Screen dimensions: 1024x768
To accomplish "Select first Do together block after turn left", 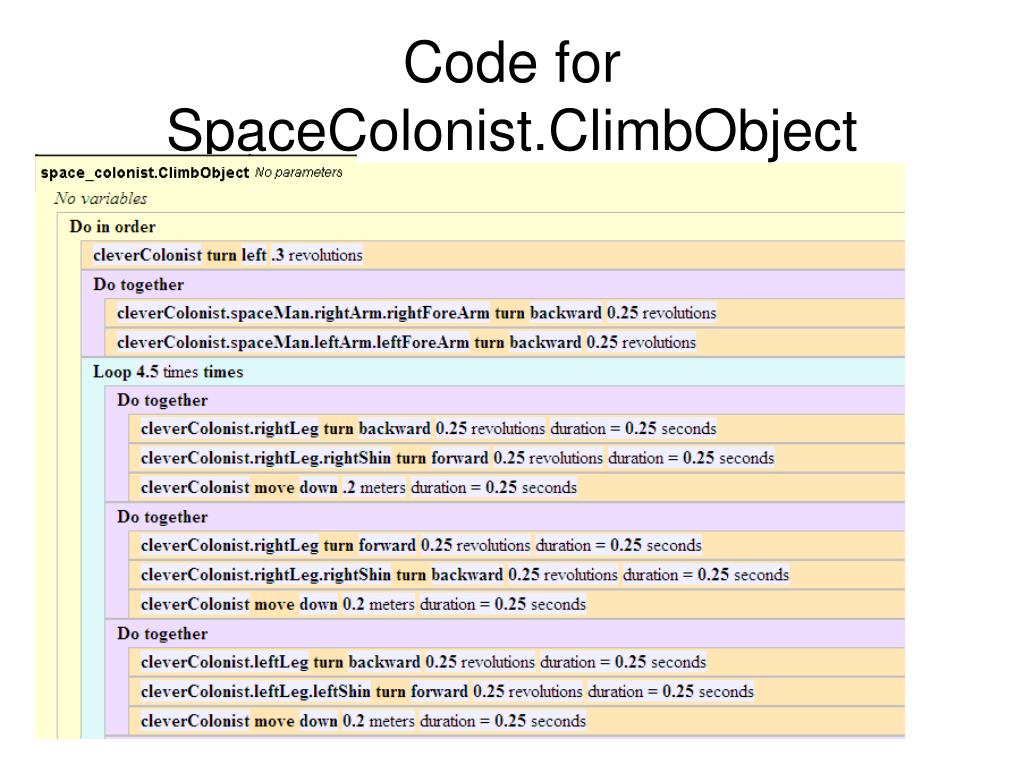I will coord(138,285).
